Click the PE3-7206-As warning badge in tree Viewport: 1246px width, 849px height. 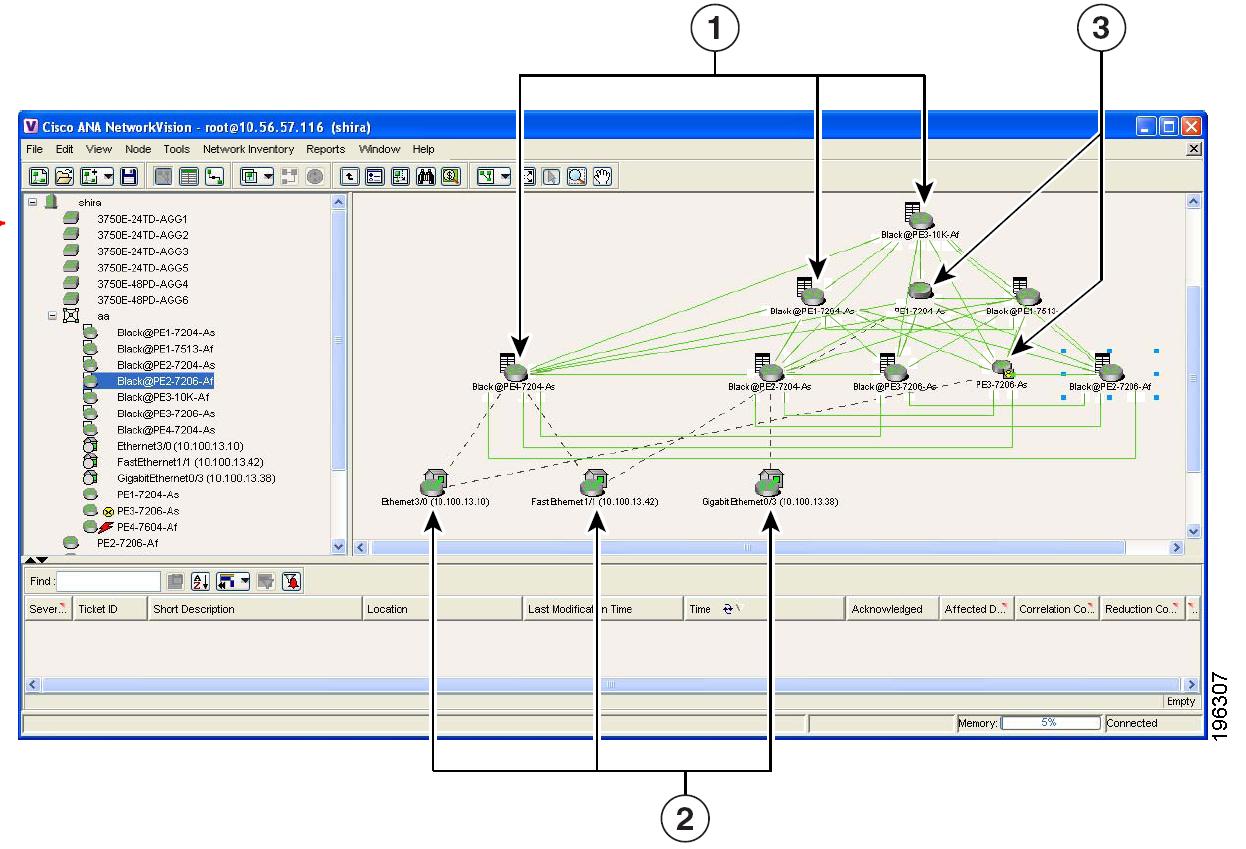(x=107, y=511)
